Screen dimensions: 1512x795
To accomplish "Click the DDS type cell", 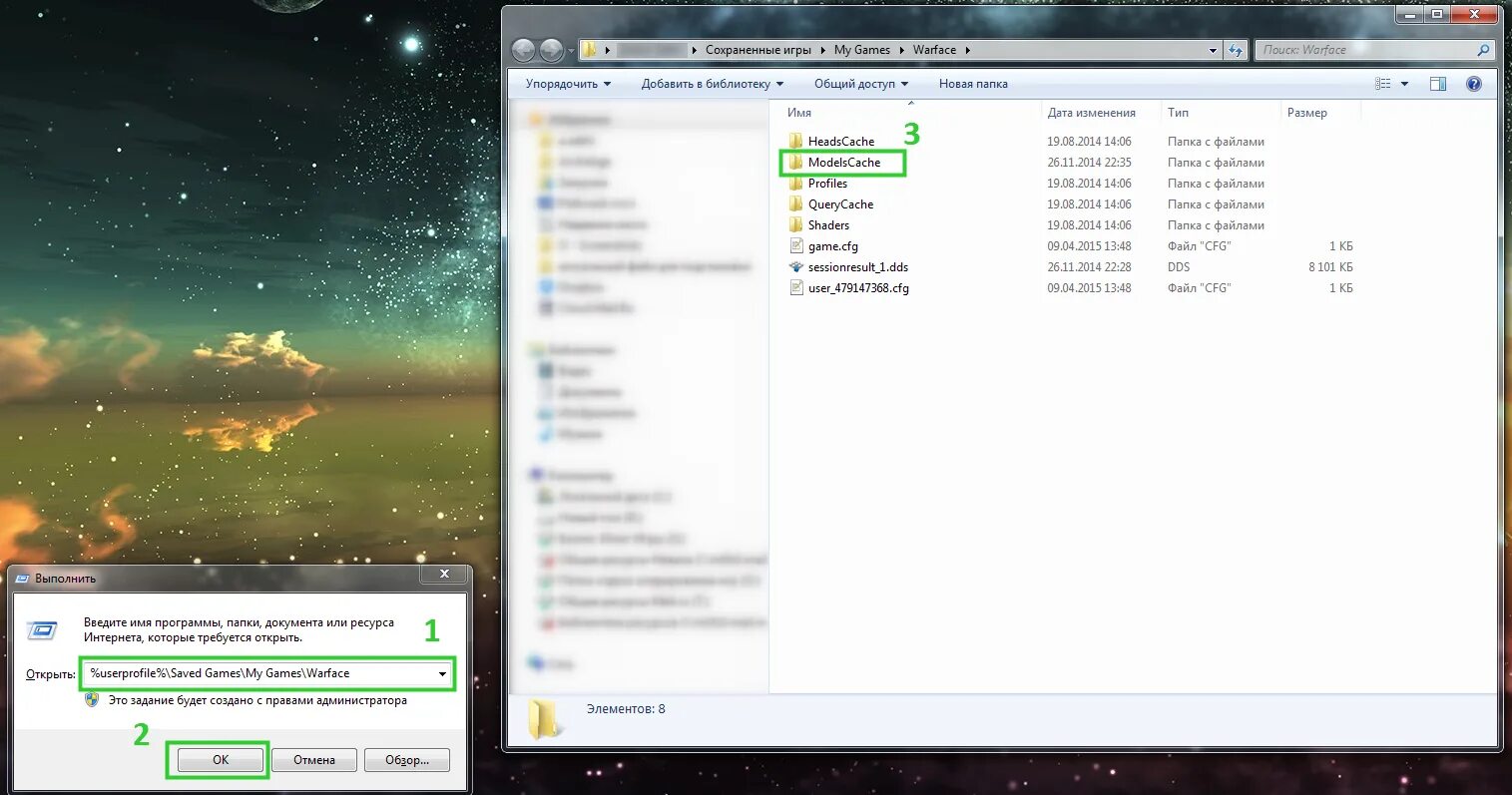I will click(x=1179, y=267).
